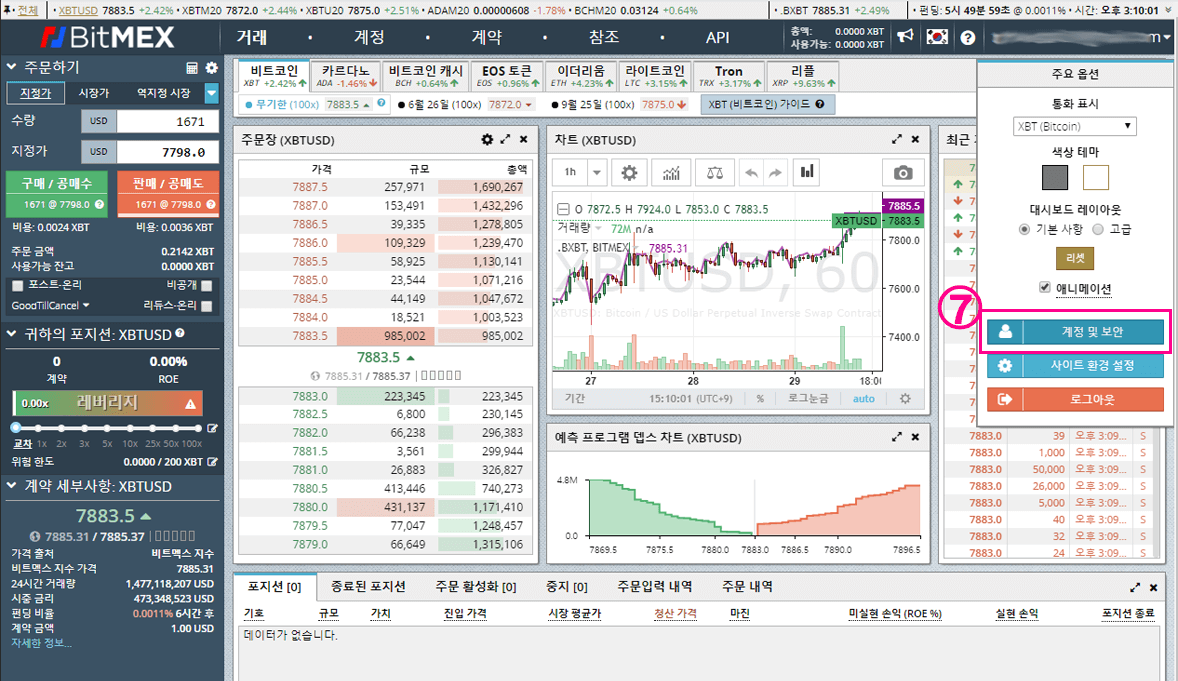Screen dimensions: 1178x681
Task: Toggle the 애니메이션 checkbox
Action: click(1044, 287)
